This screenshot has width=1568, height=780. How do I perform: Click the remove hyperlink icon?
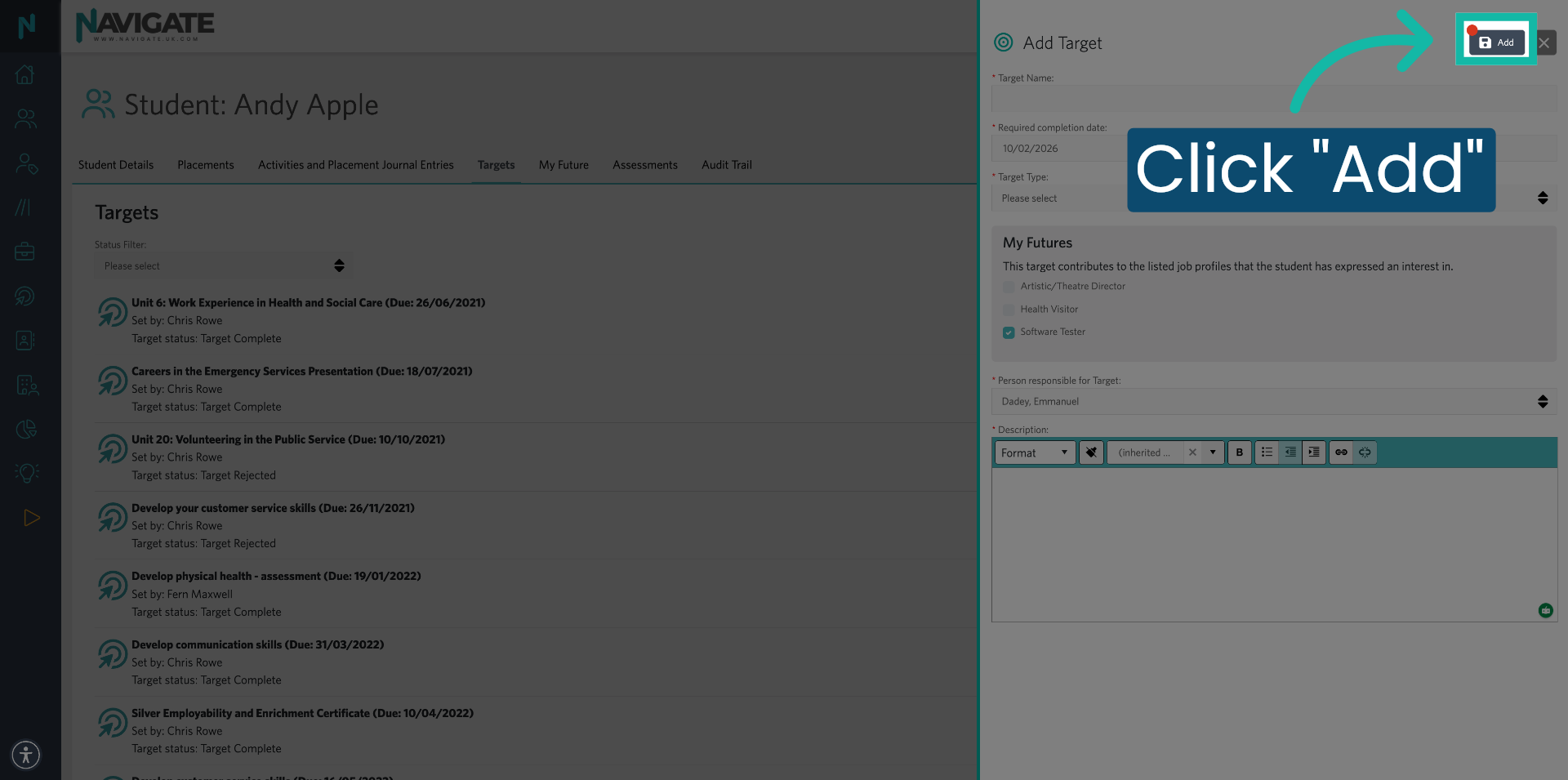(1365, 452)
